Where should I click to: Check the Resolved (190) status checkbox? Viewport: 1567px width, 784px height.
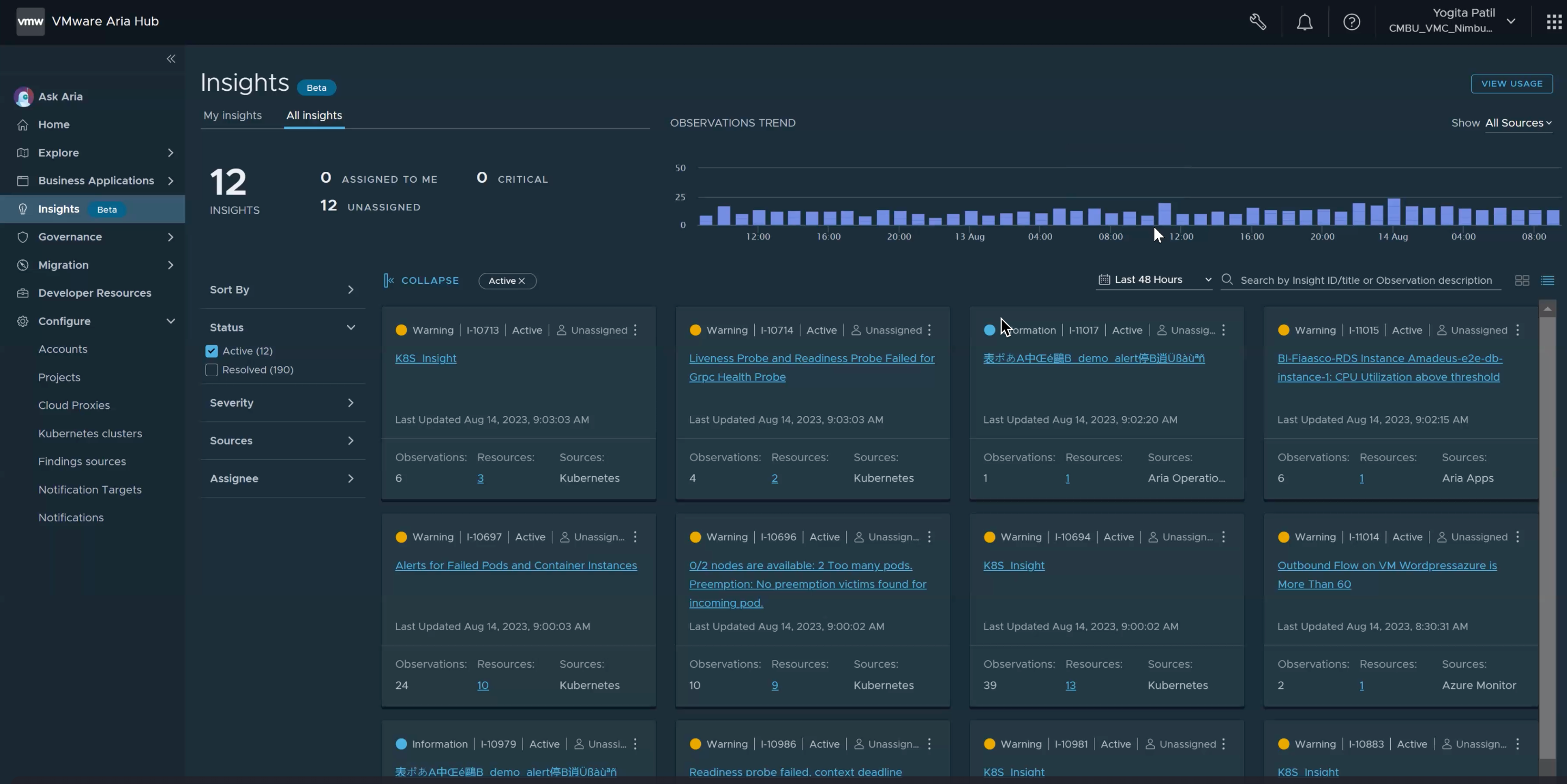(x=211, y=370)
